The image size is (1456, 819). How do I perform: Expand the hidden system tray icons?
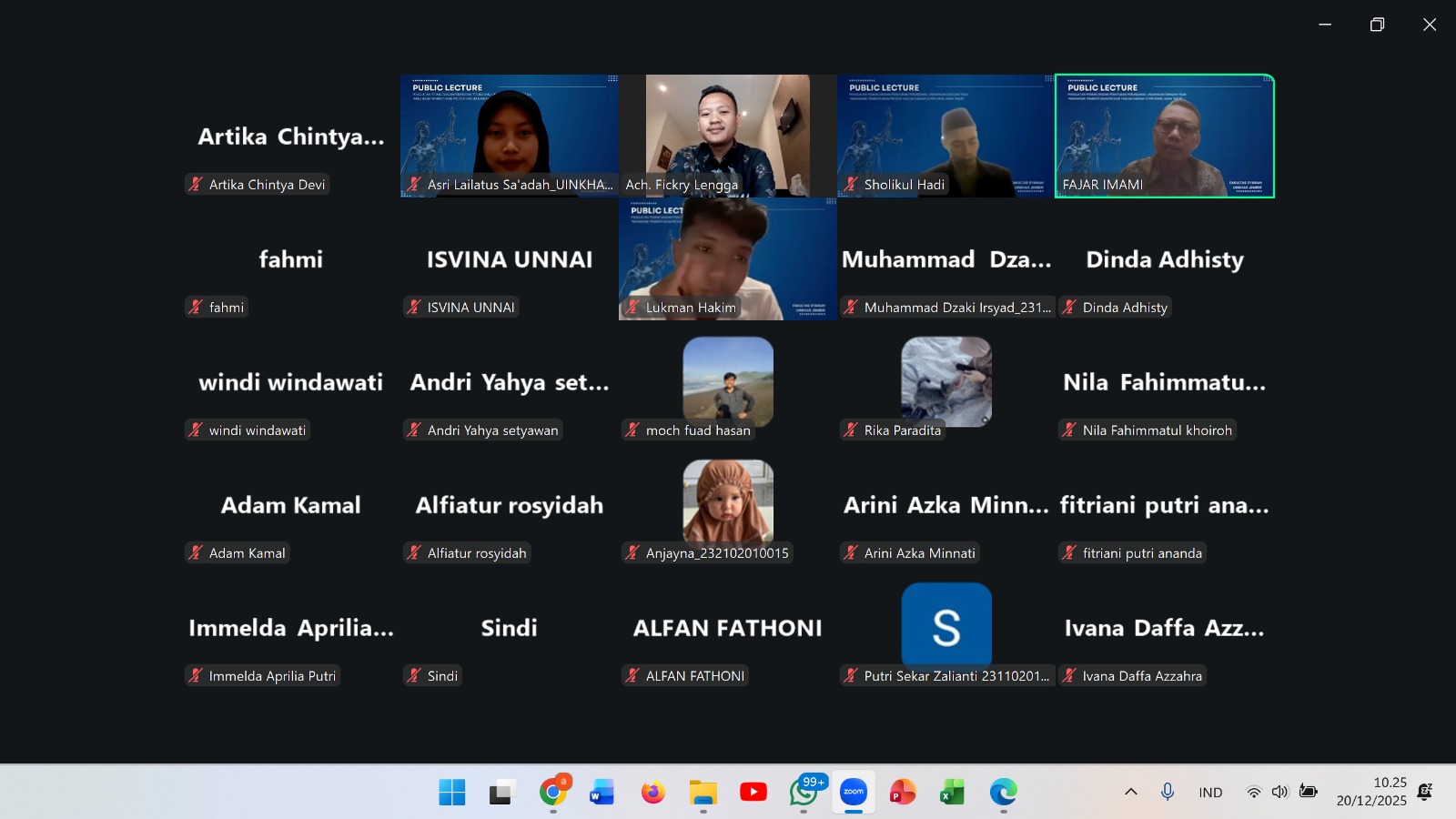point(1131,793)
